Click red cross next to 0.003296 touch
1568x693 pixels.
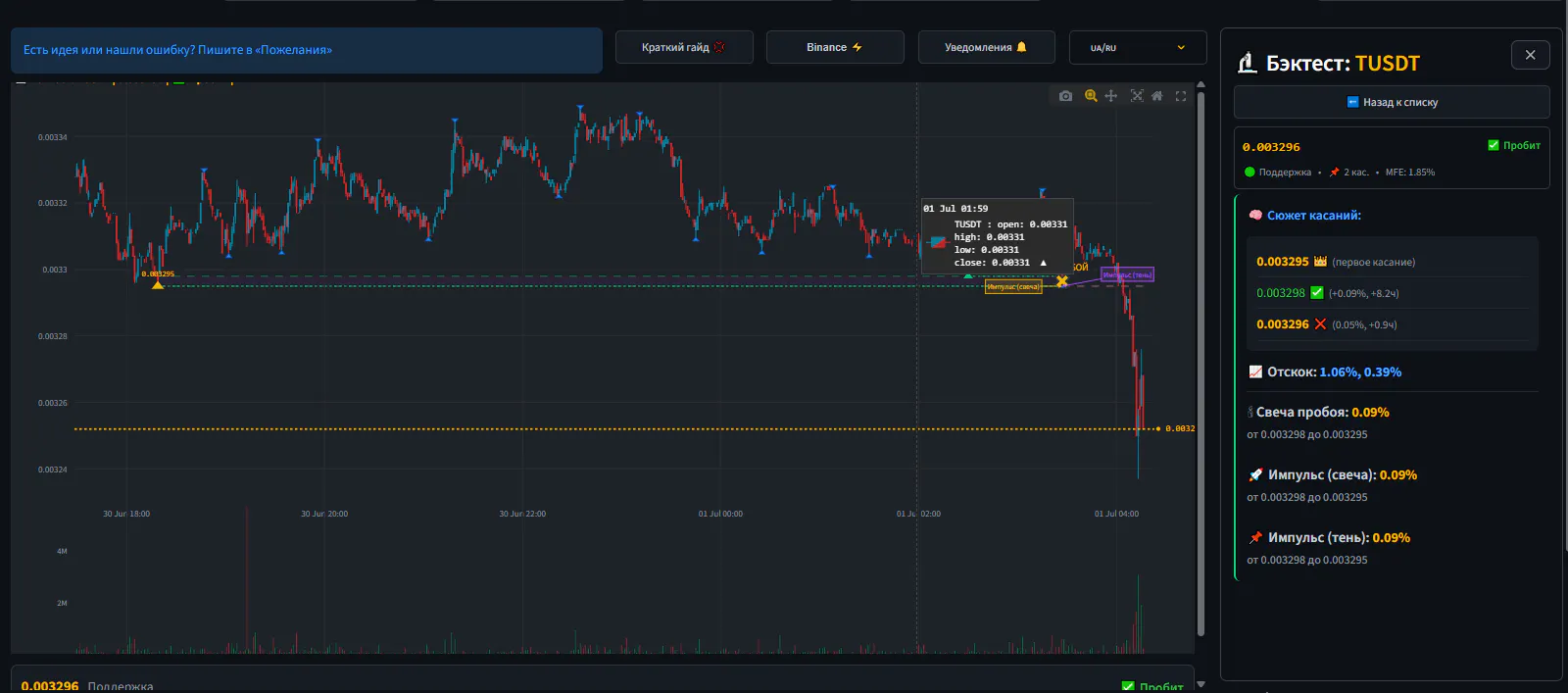pyautogui.click(x=1320, y=324)
